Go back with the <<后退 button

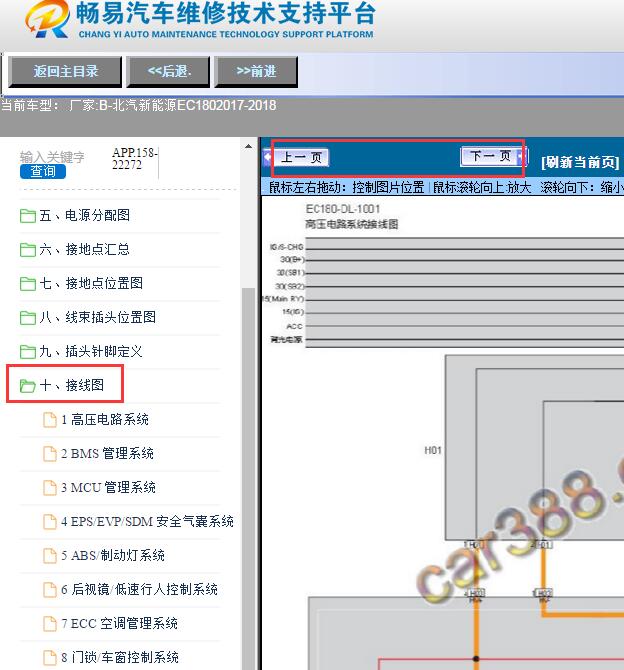[x=168, y=71]
